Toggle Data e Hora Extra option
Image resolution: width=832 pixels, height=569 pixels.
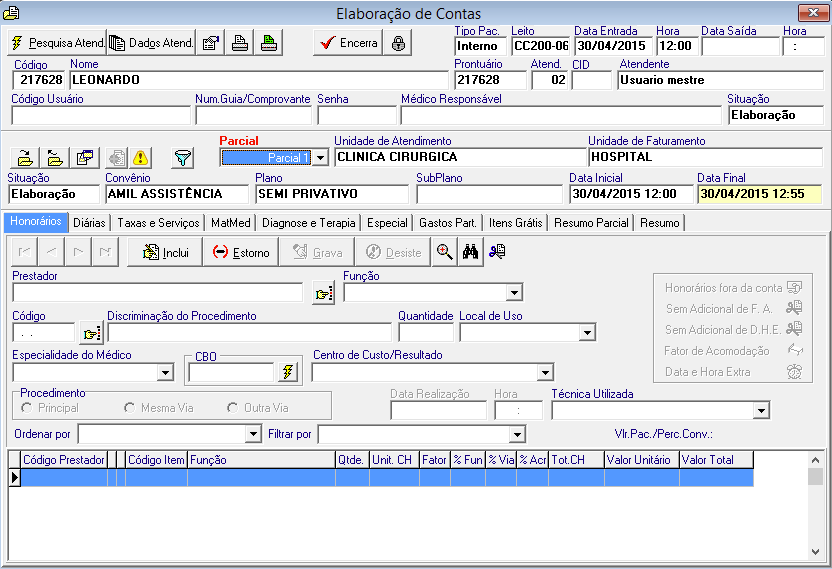coord(733,372)
